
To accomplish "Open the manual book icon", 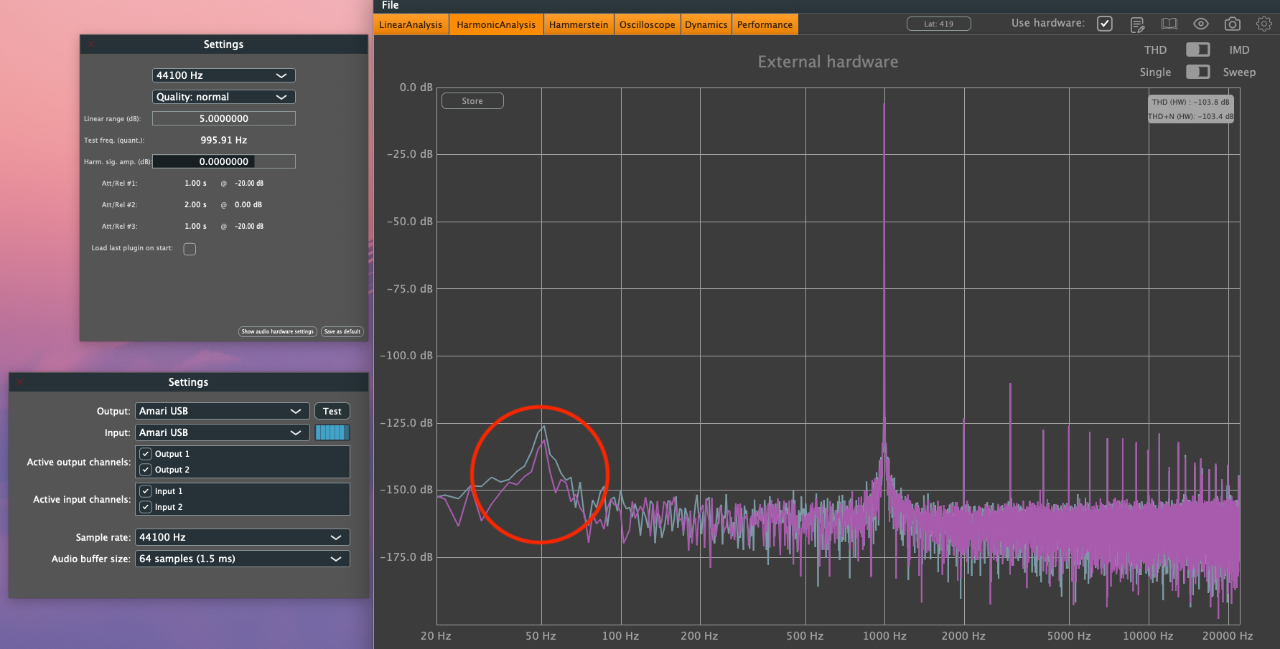I will pos(1169,24).
